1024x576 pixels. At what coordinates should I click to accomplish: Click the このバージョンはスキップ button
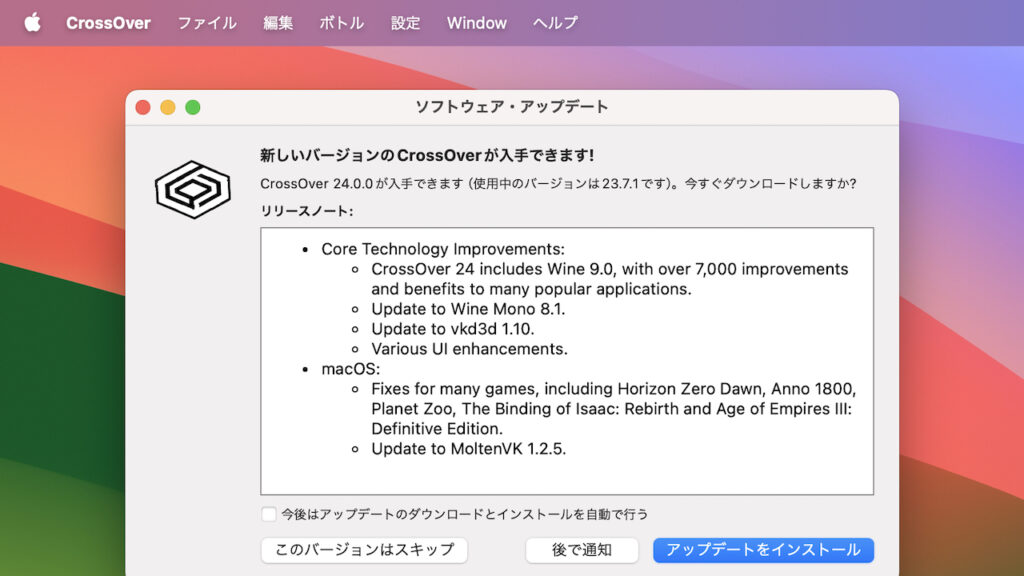(364, 549)
